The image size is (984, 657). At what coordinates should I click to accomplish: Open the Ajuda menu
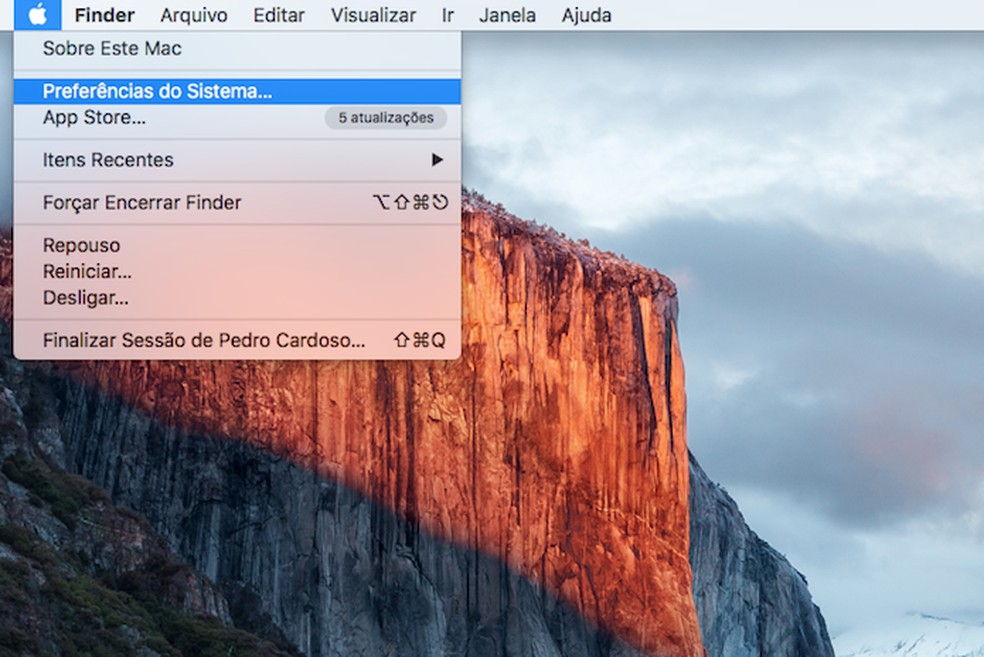tap(586, 15)
